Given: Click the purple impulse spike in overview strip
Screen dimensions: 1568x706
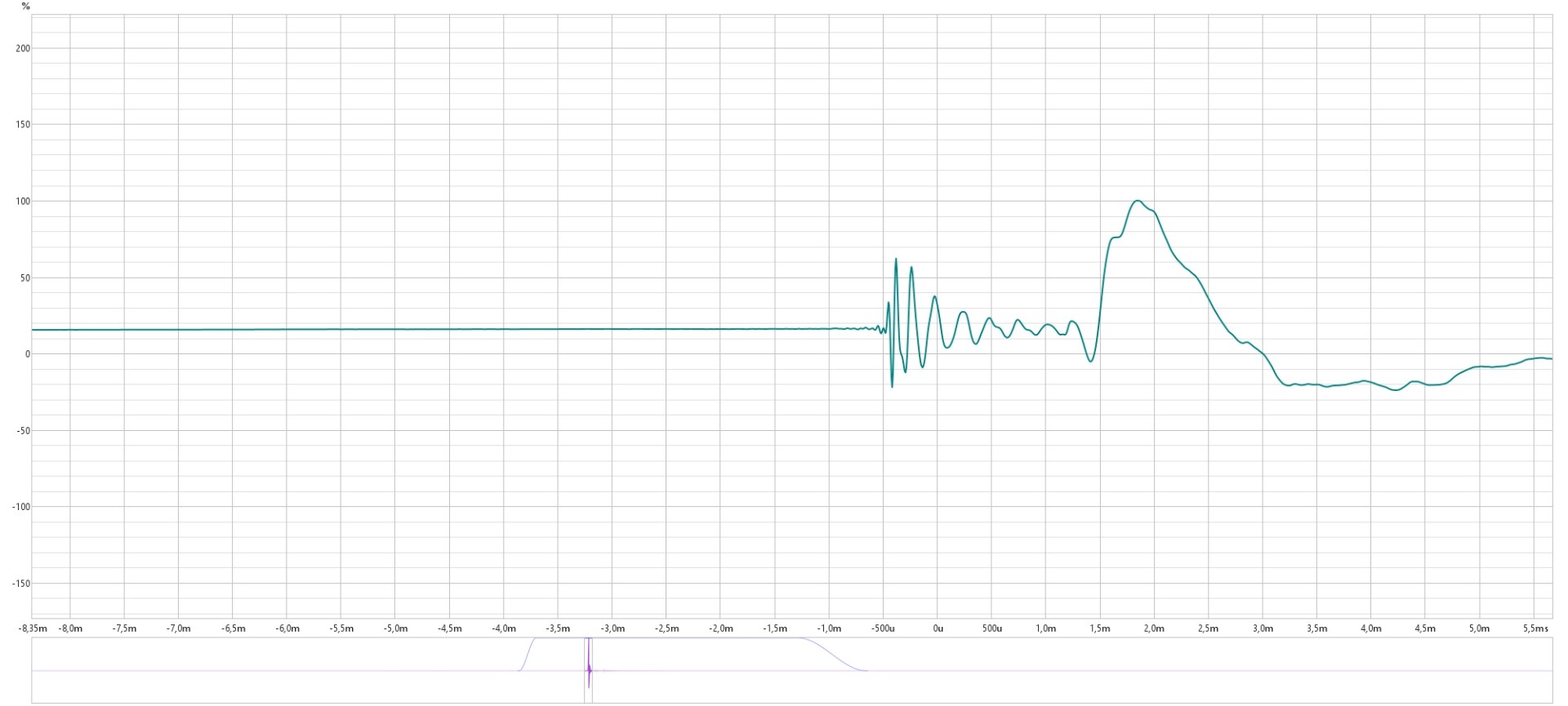Looking at the screenshot, I should point(588,671).
